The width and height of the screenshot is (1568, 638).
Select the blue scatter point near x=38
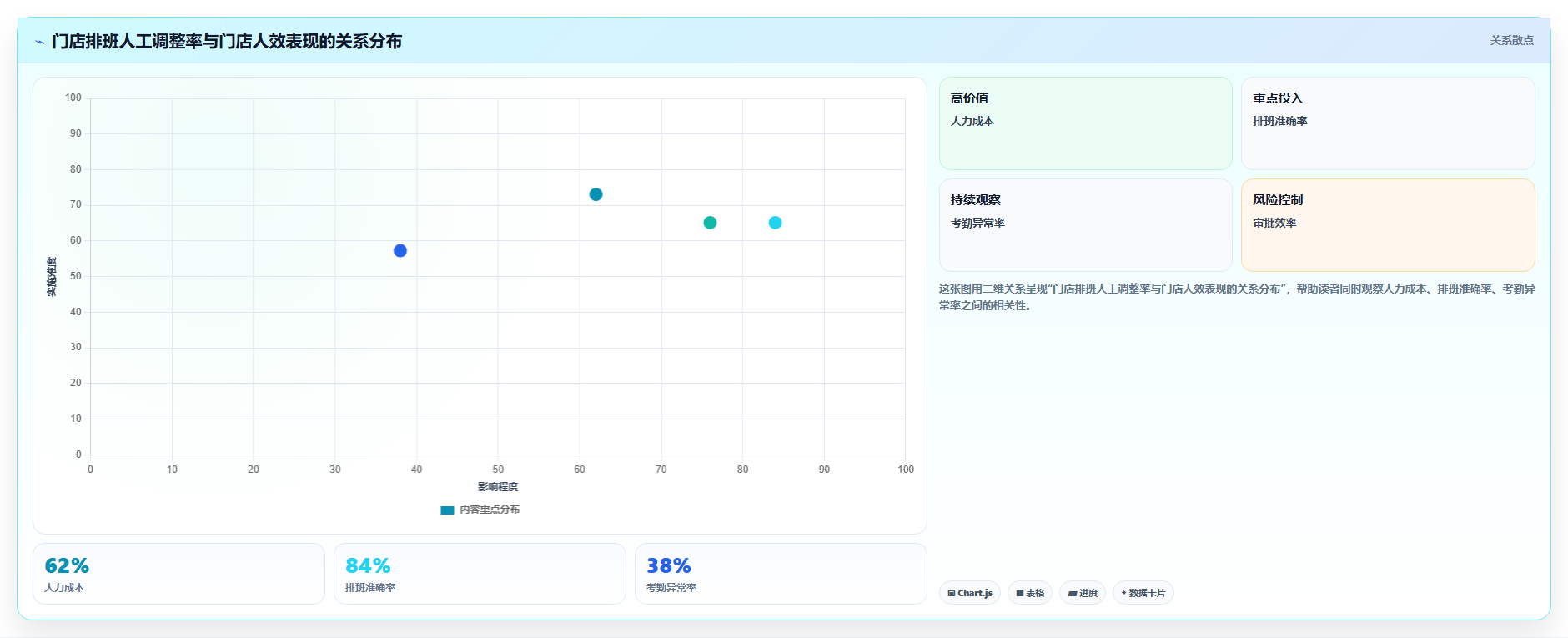point(400,251)
